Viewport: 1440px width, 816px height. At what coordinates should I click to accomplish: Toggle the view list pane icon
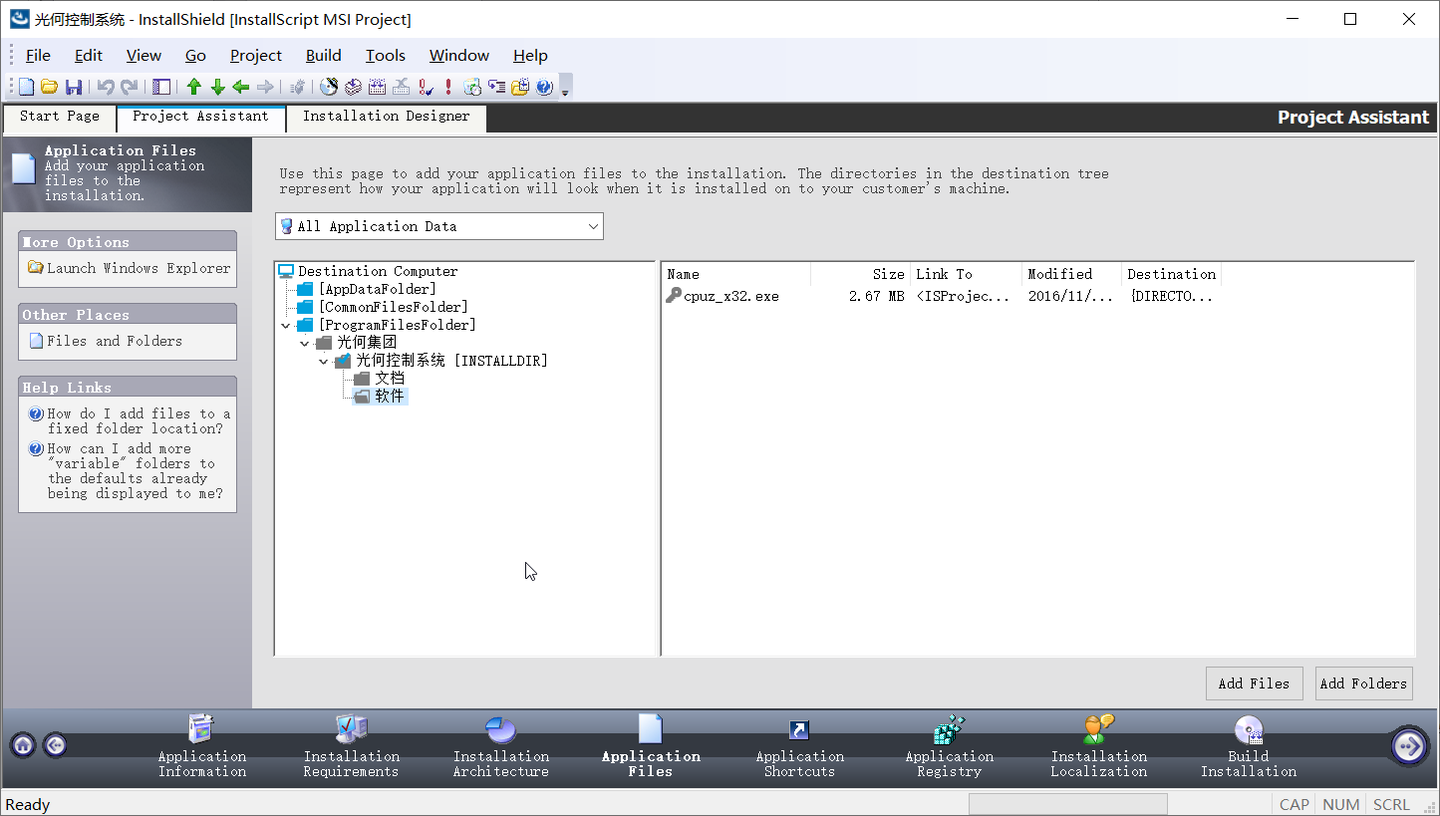161,87
